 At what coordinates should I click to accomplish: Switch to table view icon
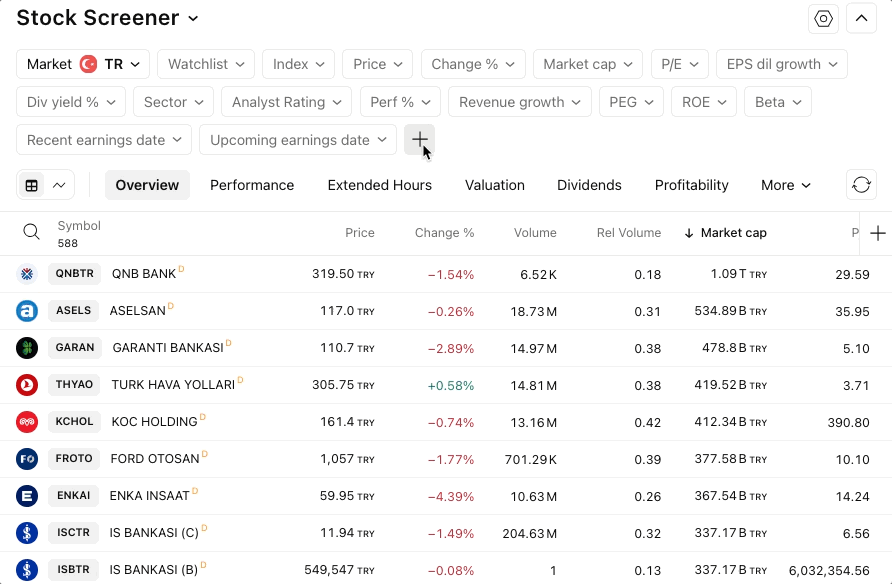(32, 185)
